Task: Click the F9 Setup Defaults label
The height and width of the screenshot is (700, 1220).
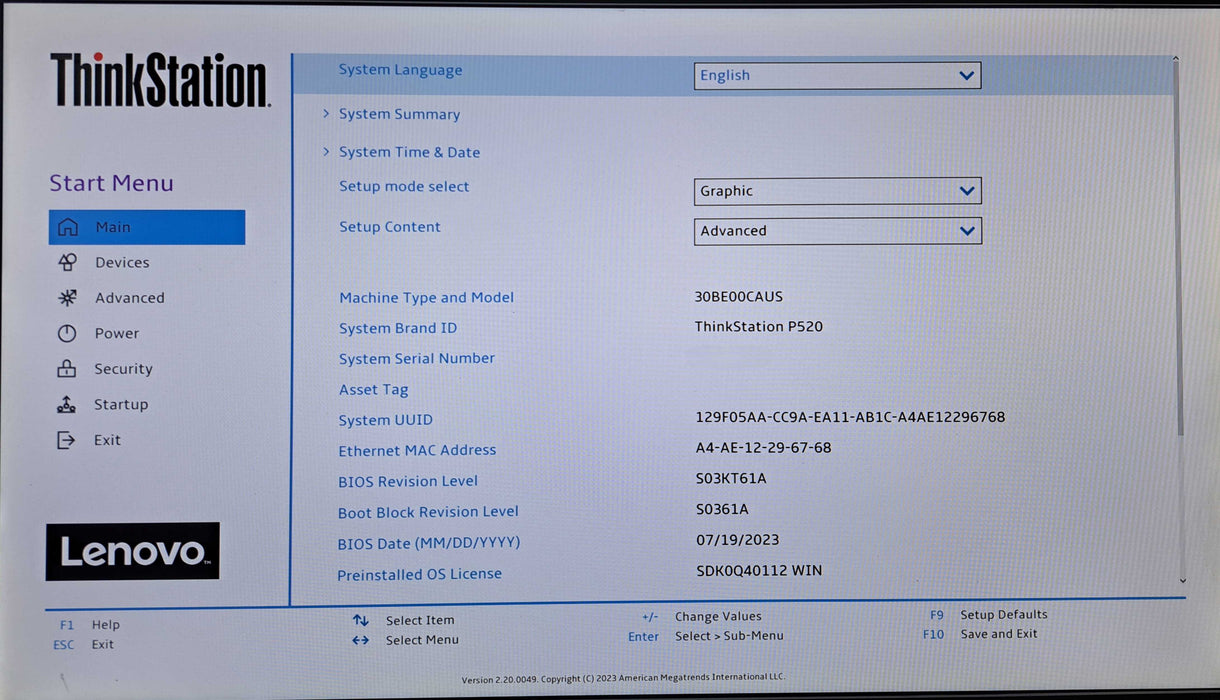Action: click(989, 615)
